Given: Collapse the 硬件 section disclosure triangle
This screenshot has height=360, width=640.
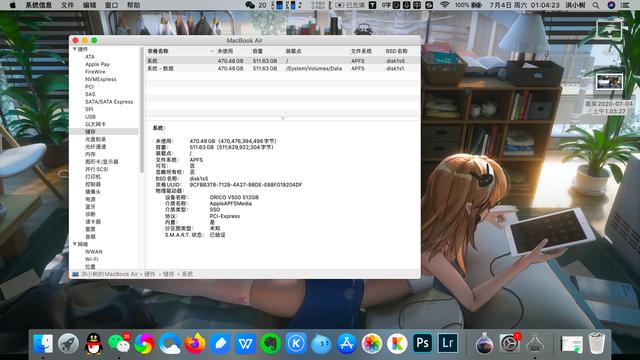Looking at the screenshot, I should point(75,49).
